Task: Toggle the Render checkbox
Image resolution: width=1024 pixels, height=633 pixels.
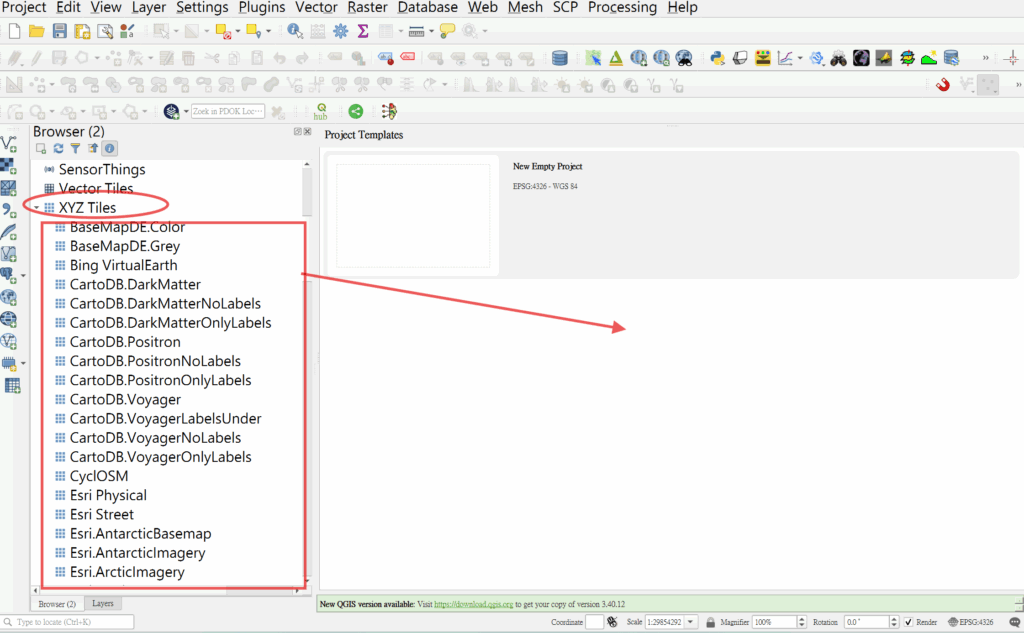Action: [x=908, y=622]
